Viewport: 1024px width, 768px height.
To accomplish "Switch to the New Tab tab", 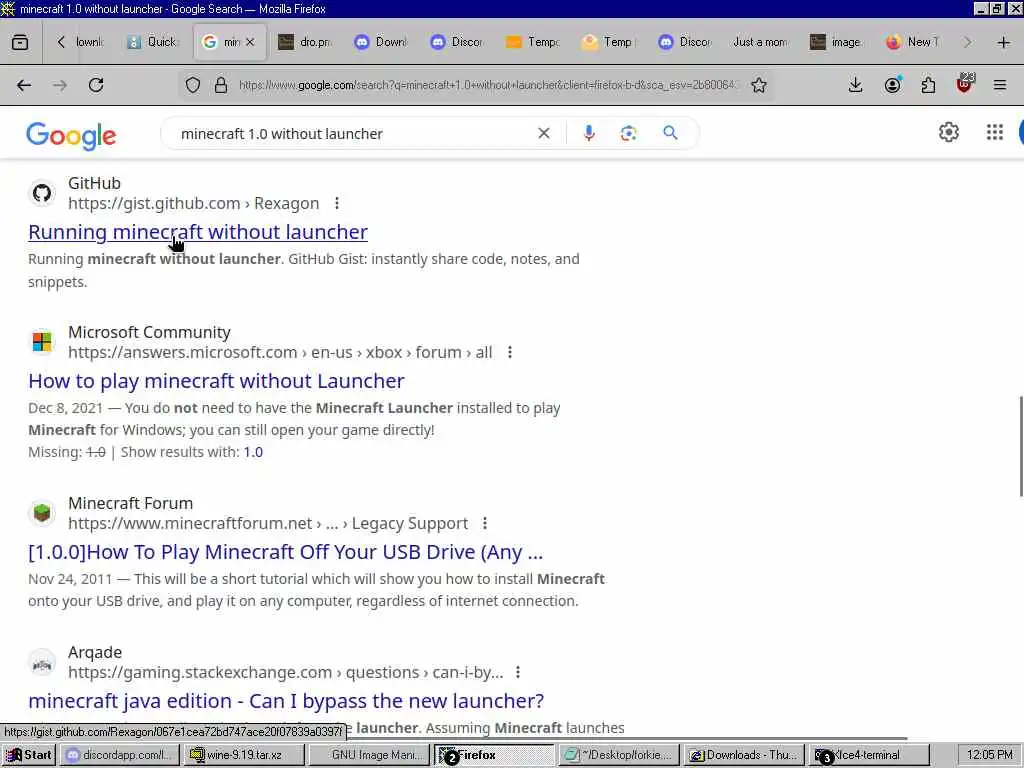I will pos(912,42).
